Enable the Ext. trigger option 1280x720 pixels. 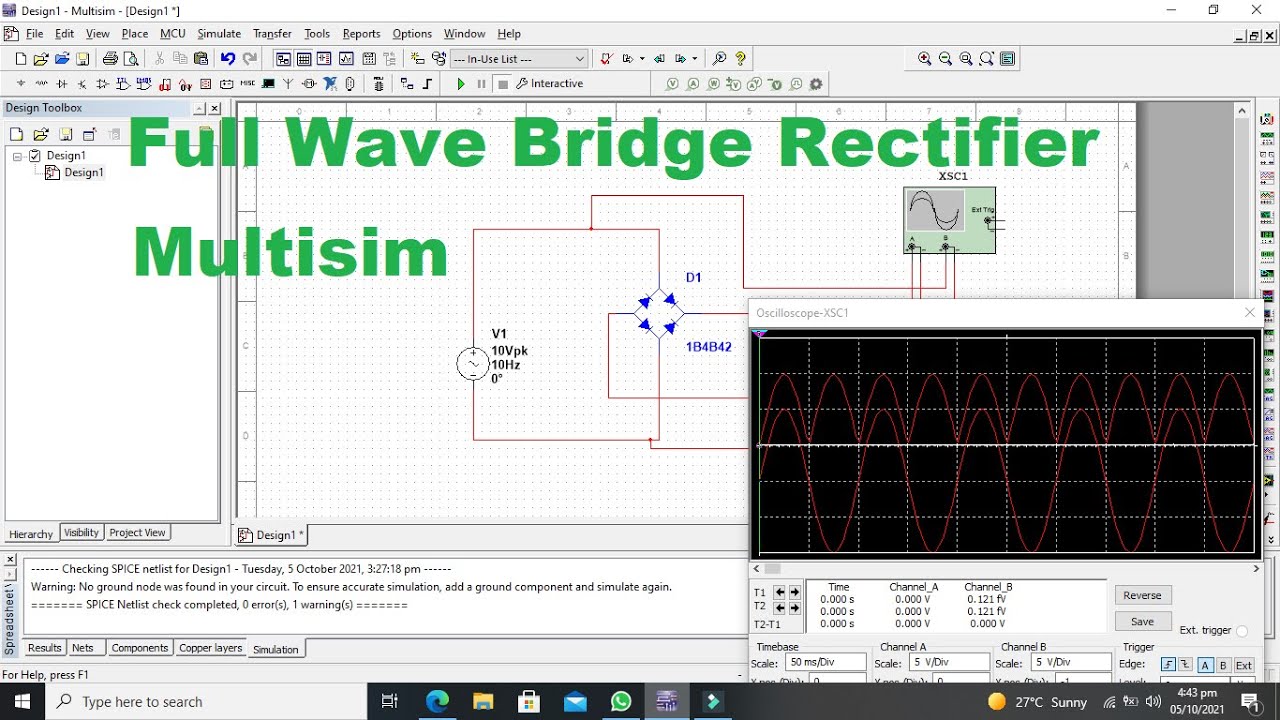[1242, 631]
